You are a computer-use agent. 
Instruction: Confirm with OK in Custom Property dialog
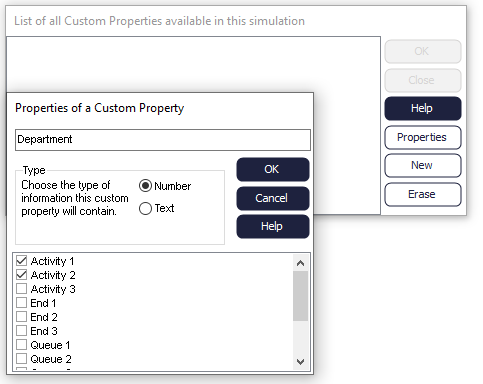point(273,169)
